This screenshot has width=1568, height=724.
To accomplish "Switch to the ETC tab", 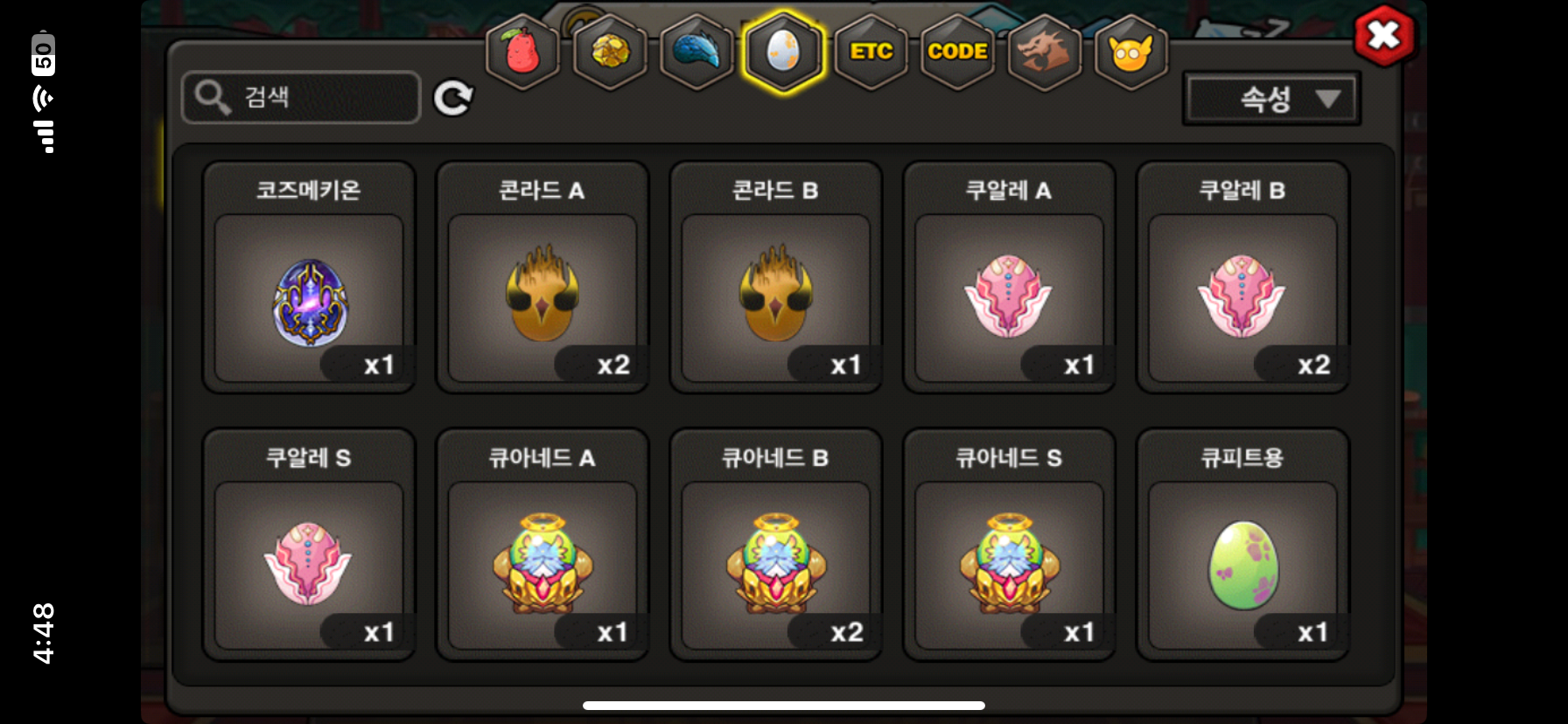I will point(871,52).
